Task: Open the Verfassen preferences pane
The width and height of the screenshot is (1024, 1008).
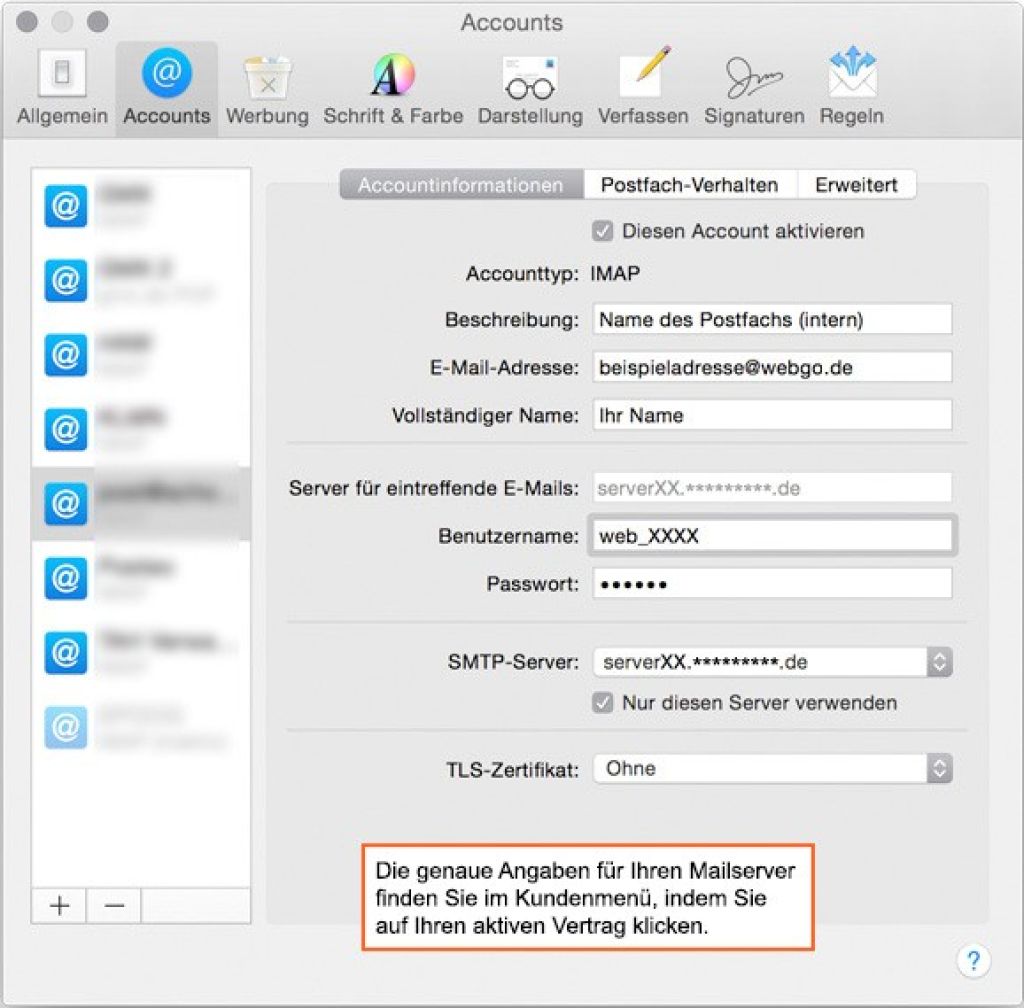Action: point(643,90)
